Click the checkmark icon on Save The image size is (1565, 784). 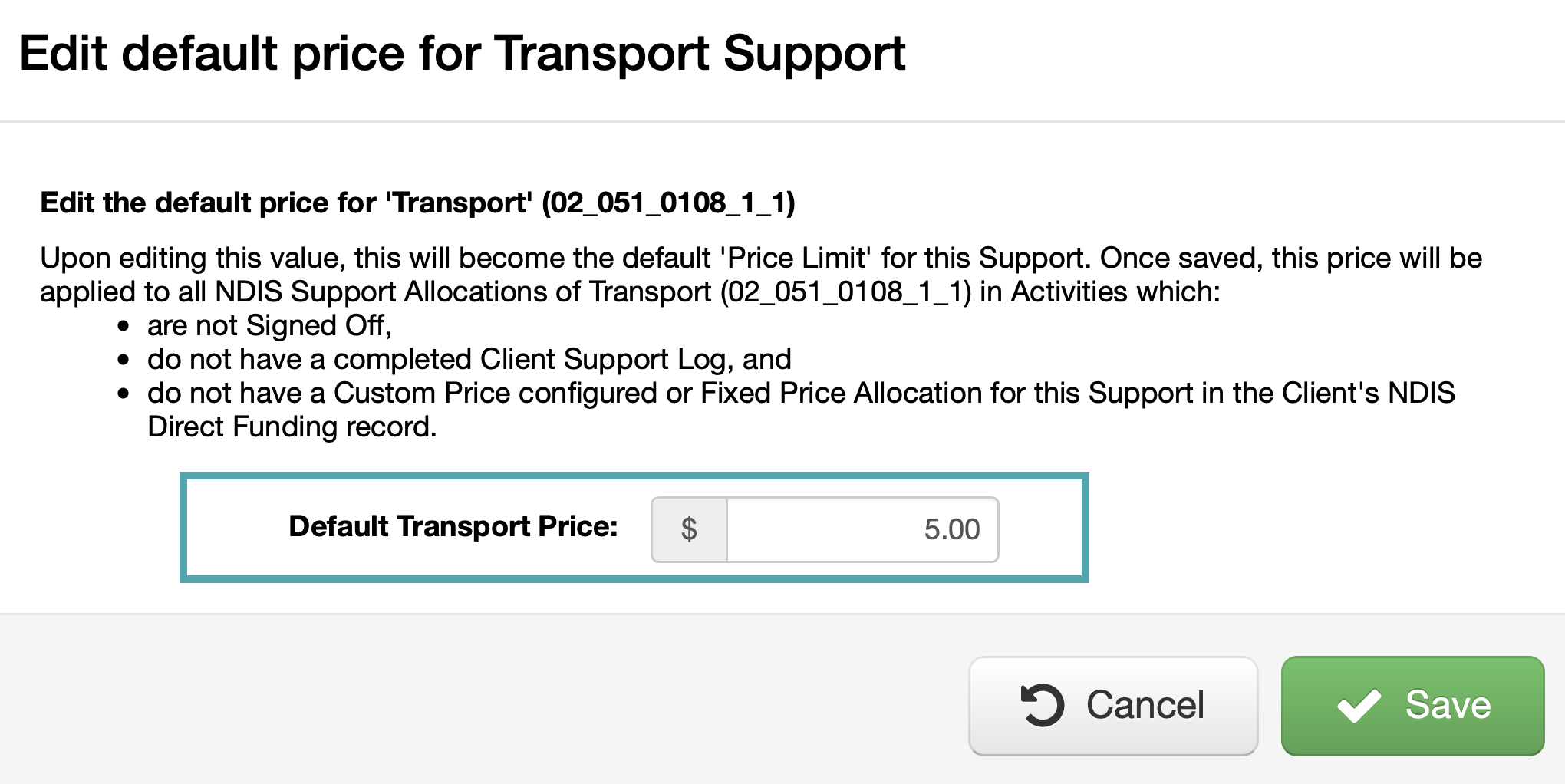pyautogui.click(x=1359, y=706)
